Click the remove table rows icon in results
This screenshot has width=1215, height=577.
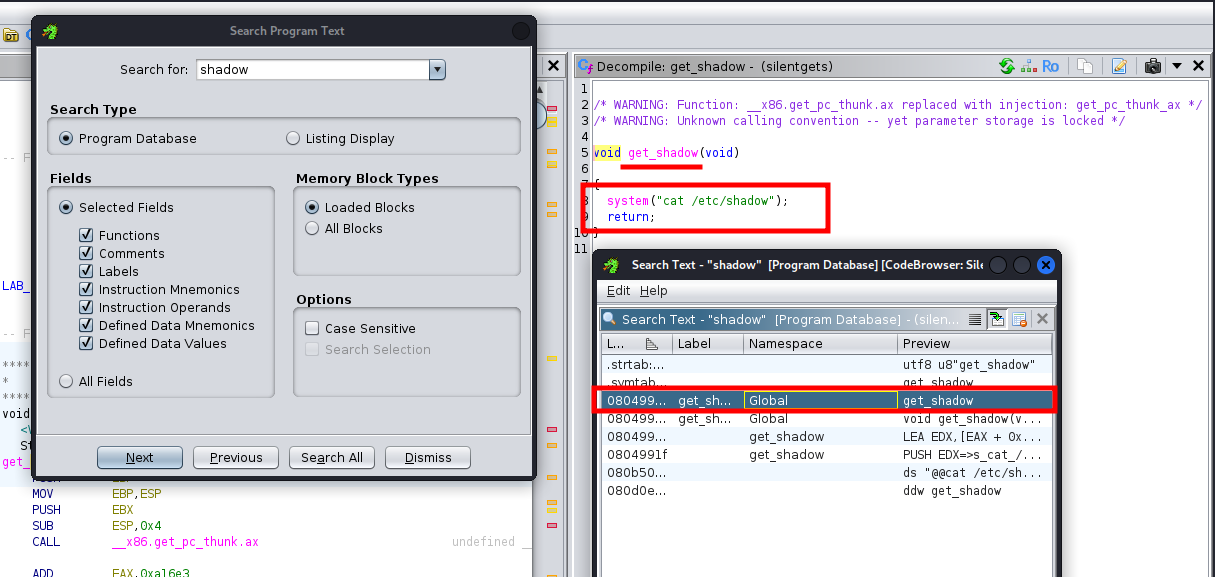[1019, 319]
